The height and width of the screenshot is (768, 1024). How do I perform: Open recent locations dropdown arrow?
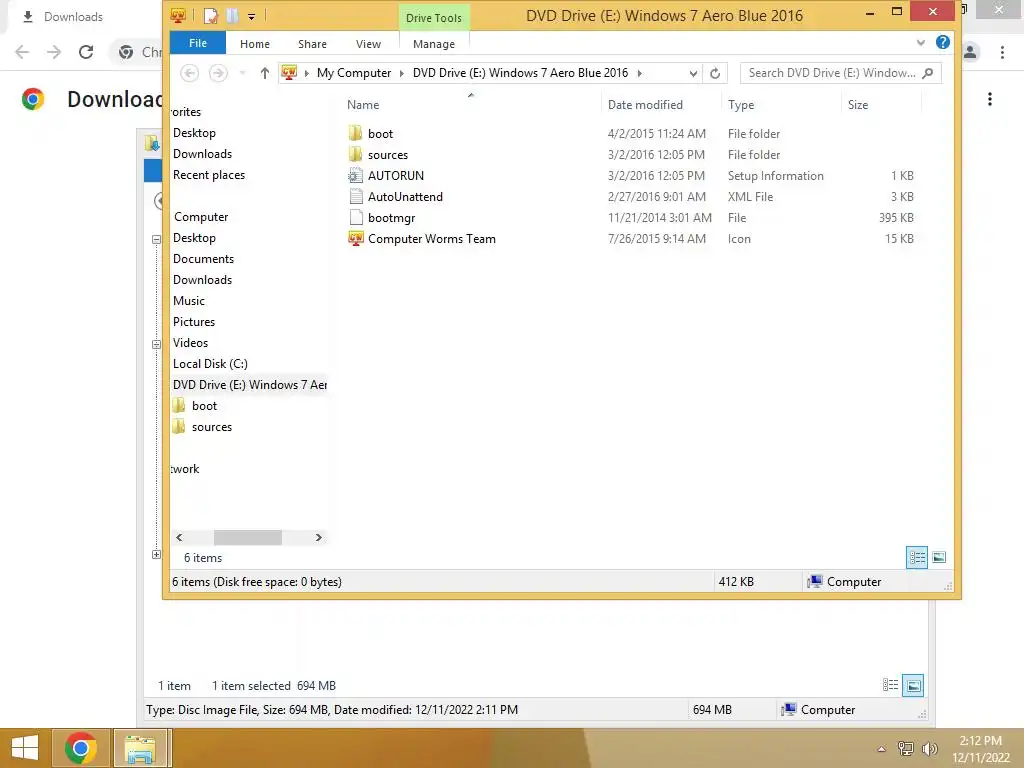click(242, 73)
